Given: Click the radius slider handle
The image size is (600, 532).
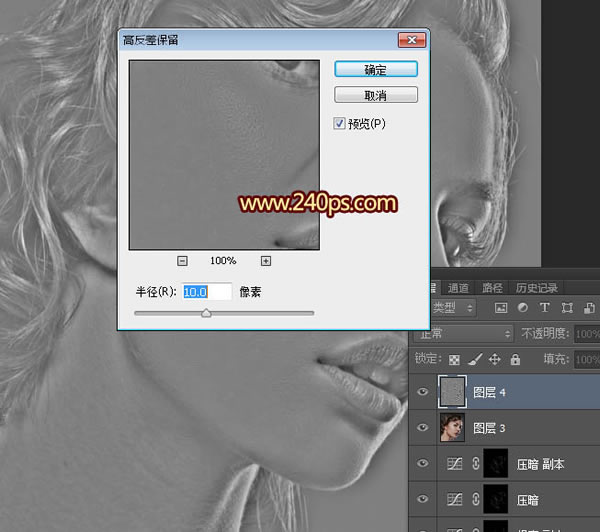Looking at the screenshot, I should click(206, 313).
